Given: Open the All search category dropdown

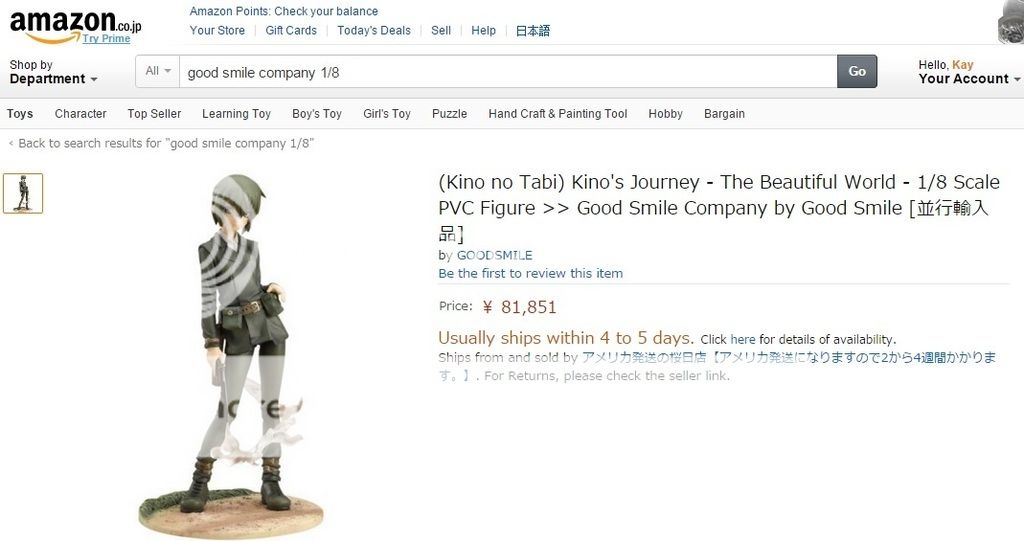Looking at the screenshot, I should click(x=158, y=71).
